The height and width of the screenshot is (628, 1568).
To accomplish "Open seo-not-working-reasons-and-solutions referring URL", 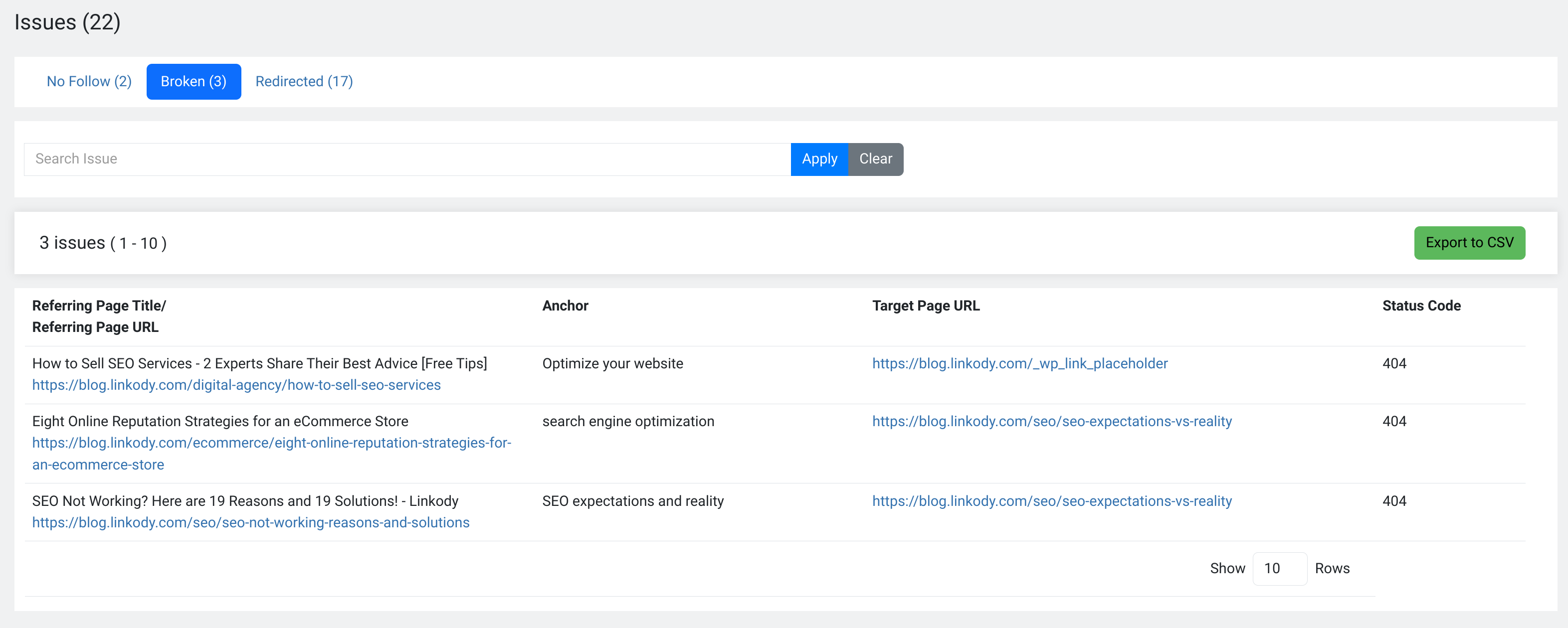I will pyautogui.click(x=251, y=523).
